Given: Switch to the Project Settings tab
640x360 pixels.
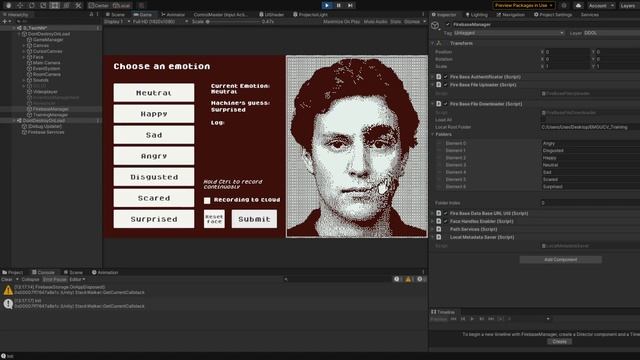Looking at the screenshot, I should (x=553, y=14).
